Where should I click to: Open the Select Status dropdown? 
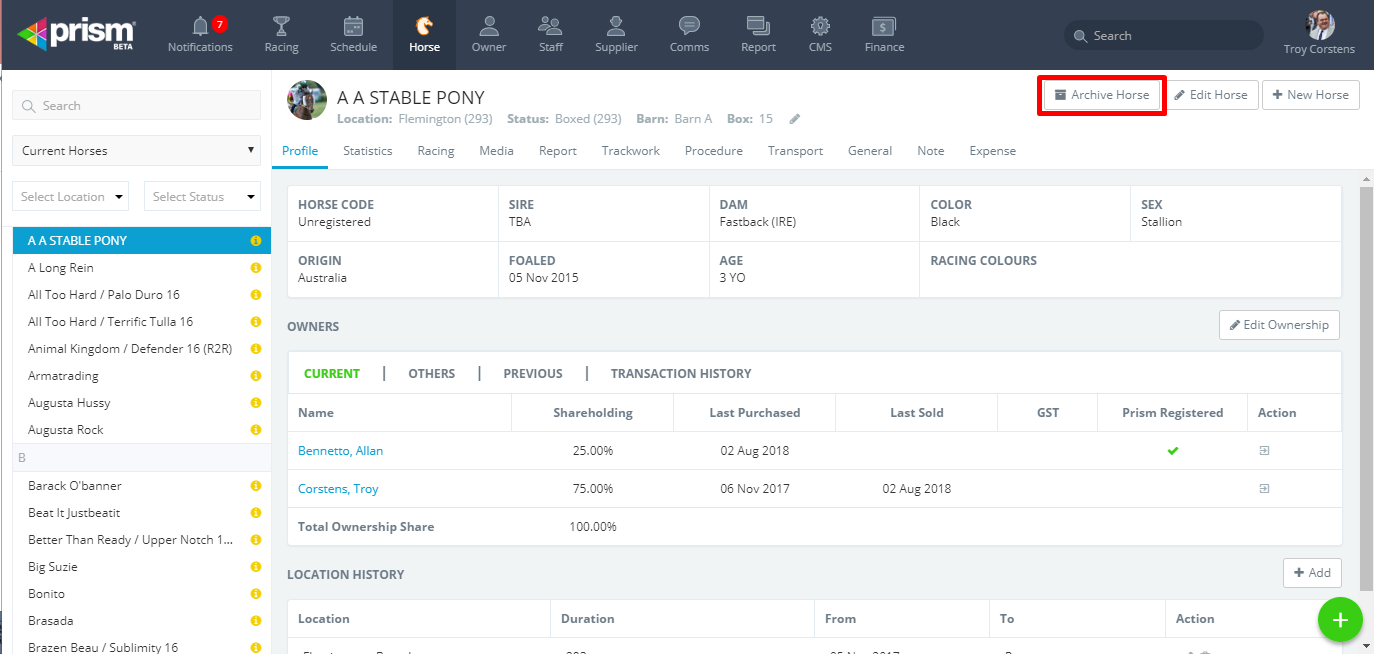pyautogui.click(x=202, y=197)
